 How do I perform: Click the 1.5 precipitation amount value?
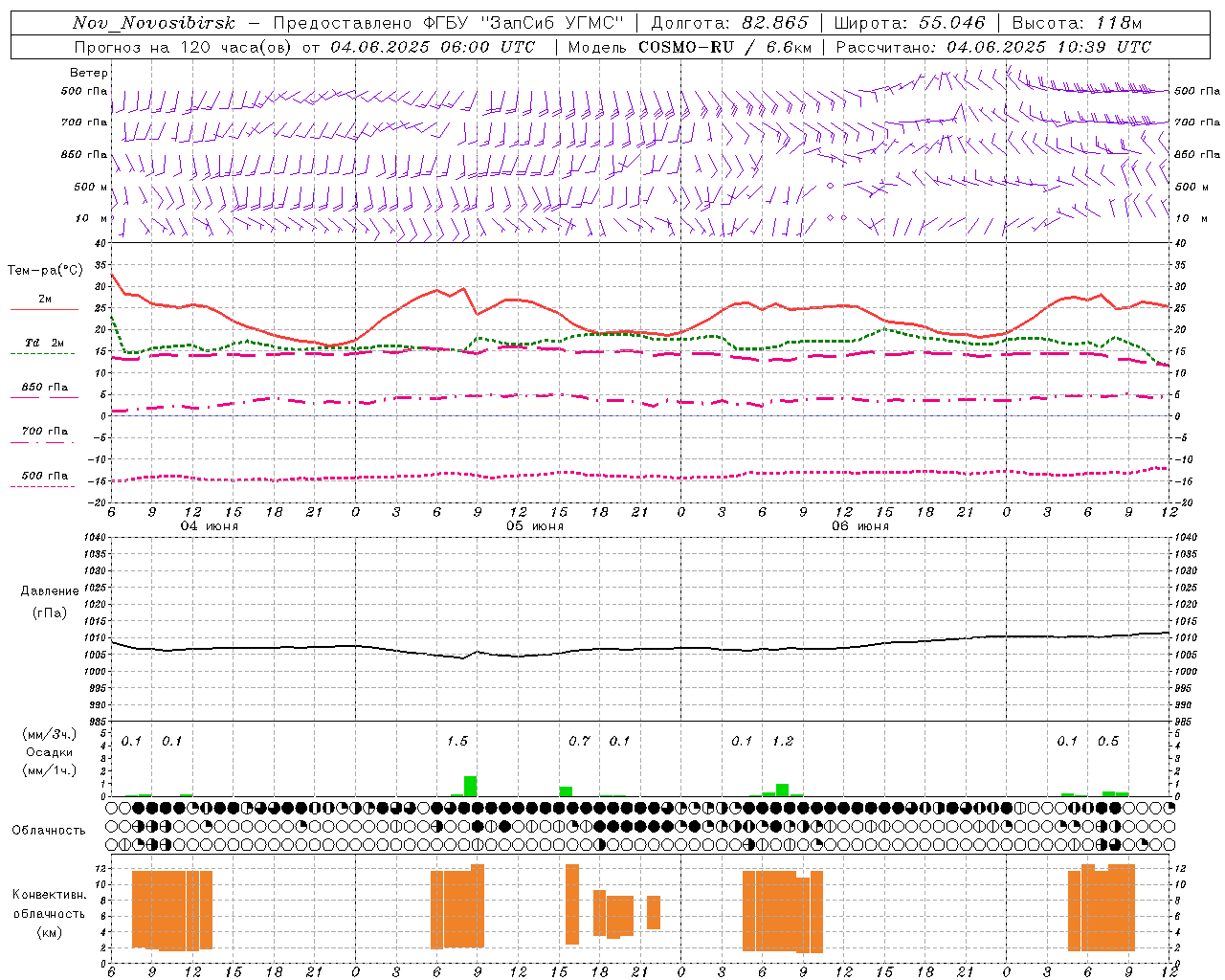pos(457,742)
